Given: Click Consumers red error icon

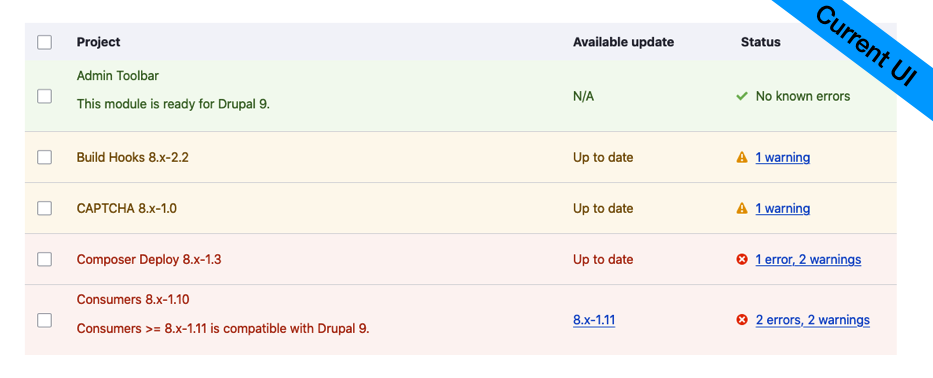Looking at the screenshot, I should 741,320.
